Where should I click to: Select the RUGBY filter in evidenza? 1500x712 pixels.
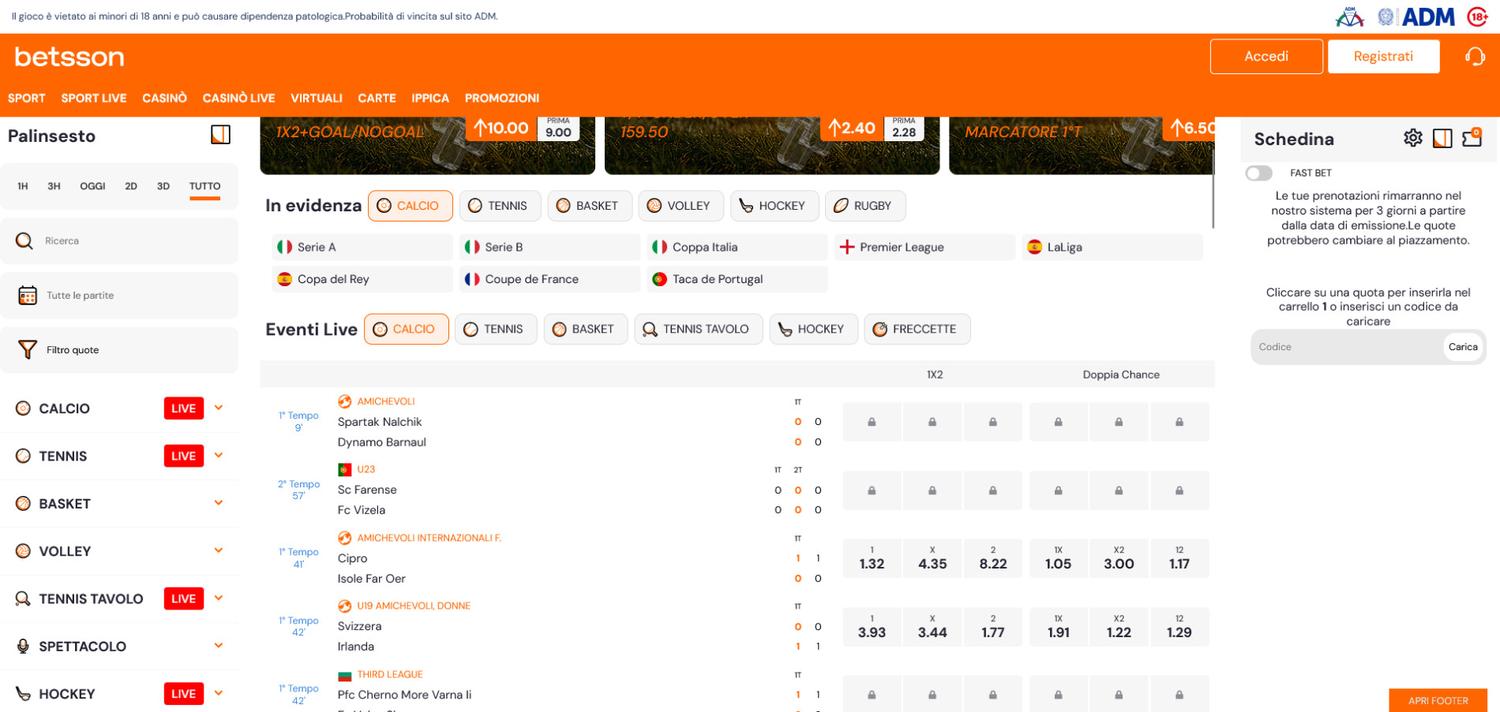pyautogui.click(x=865, y=205)
